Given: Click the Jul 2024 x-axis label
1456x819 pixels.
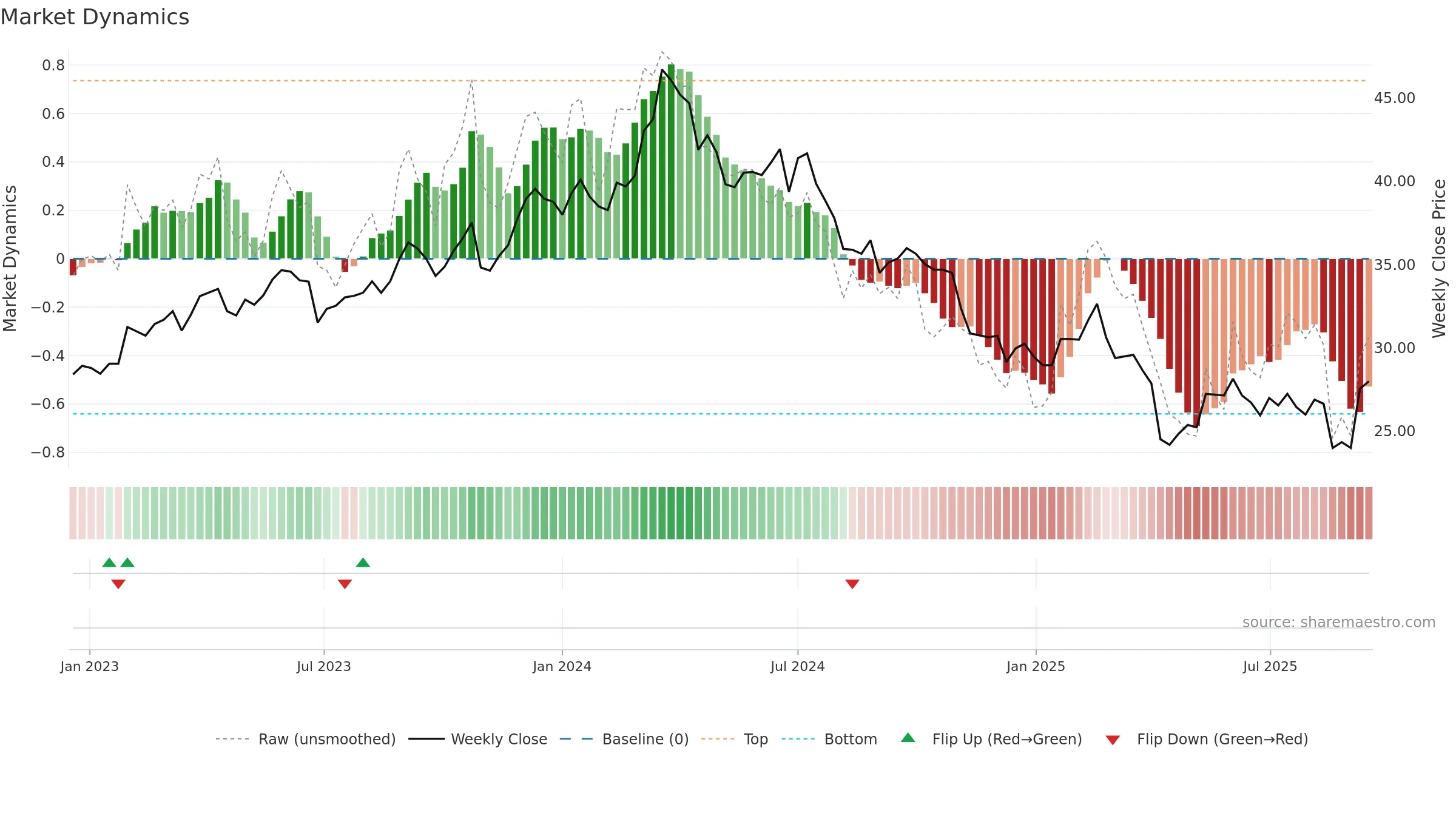Looking at the screenshot, I should [798, 666].
